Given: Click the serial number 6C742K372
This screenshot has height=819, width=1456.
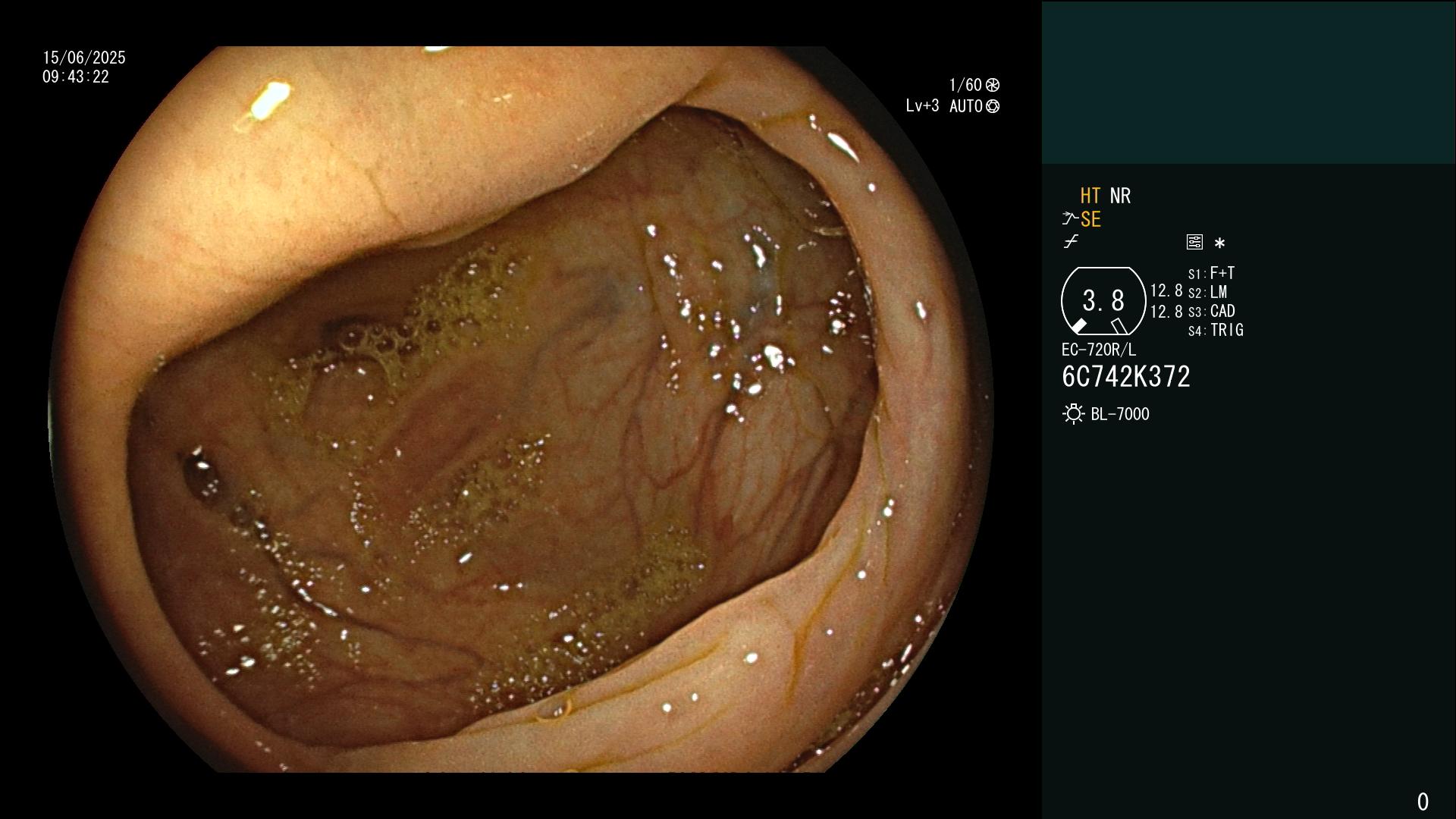Looking at the screenshot, I should [x=1126, y=377].
